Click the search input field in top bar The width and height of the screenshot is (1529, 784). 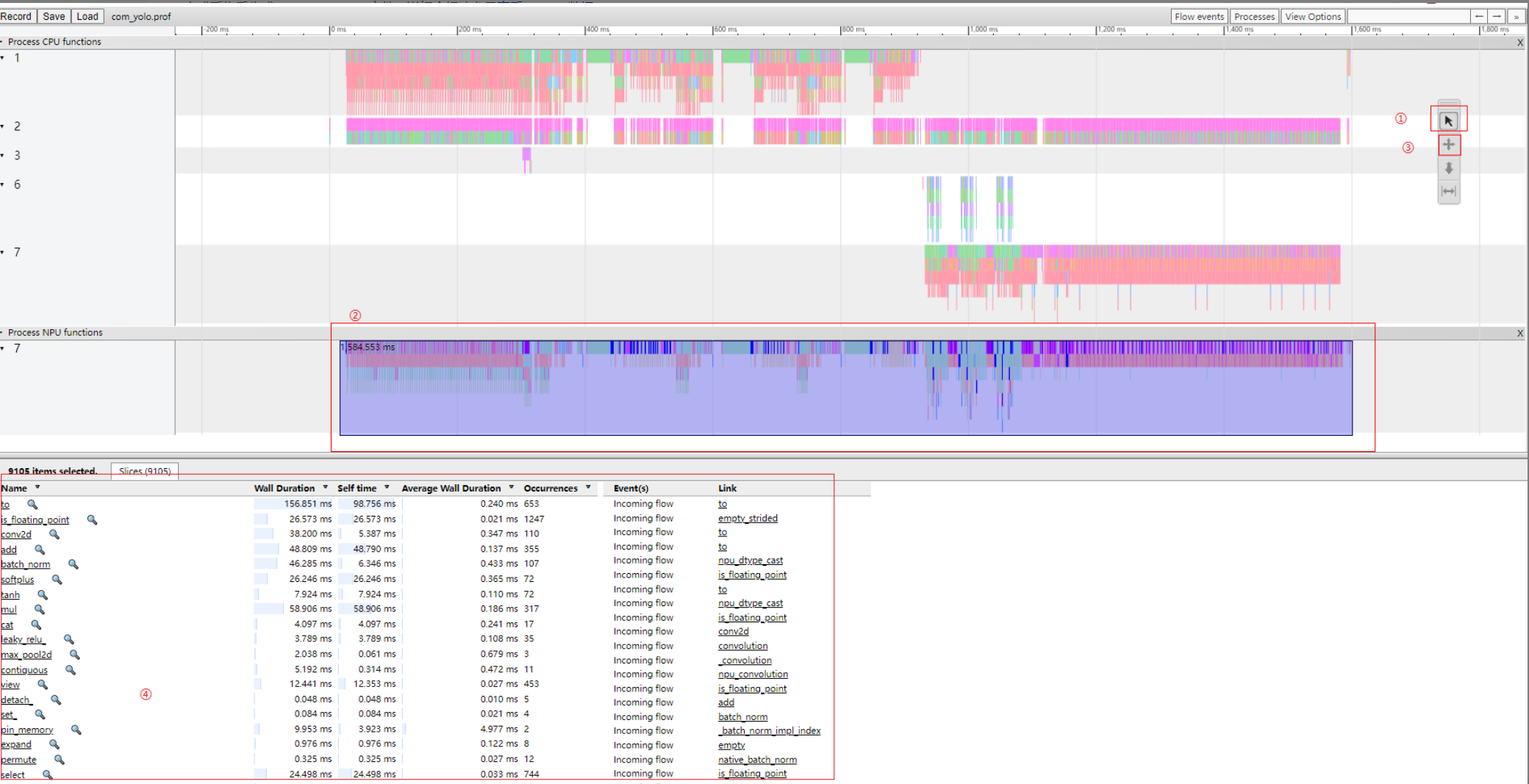pyautogui.click(x=1408, y=16)
